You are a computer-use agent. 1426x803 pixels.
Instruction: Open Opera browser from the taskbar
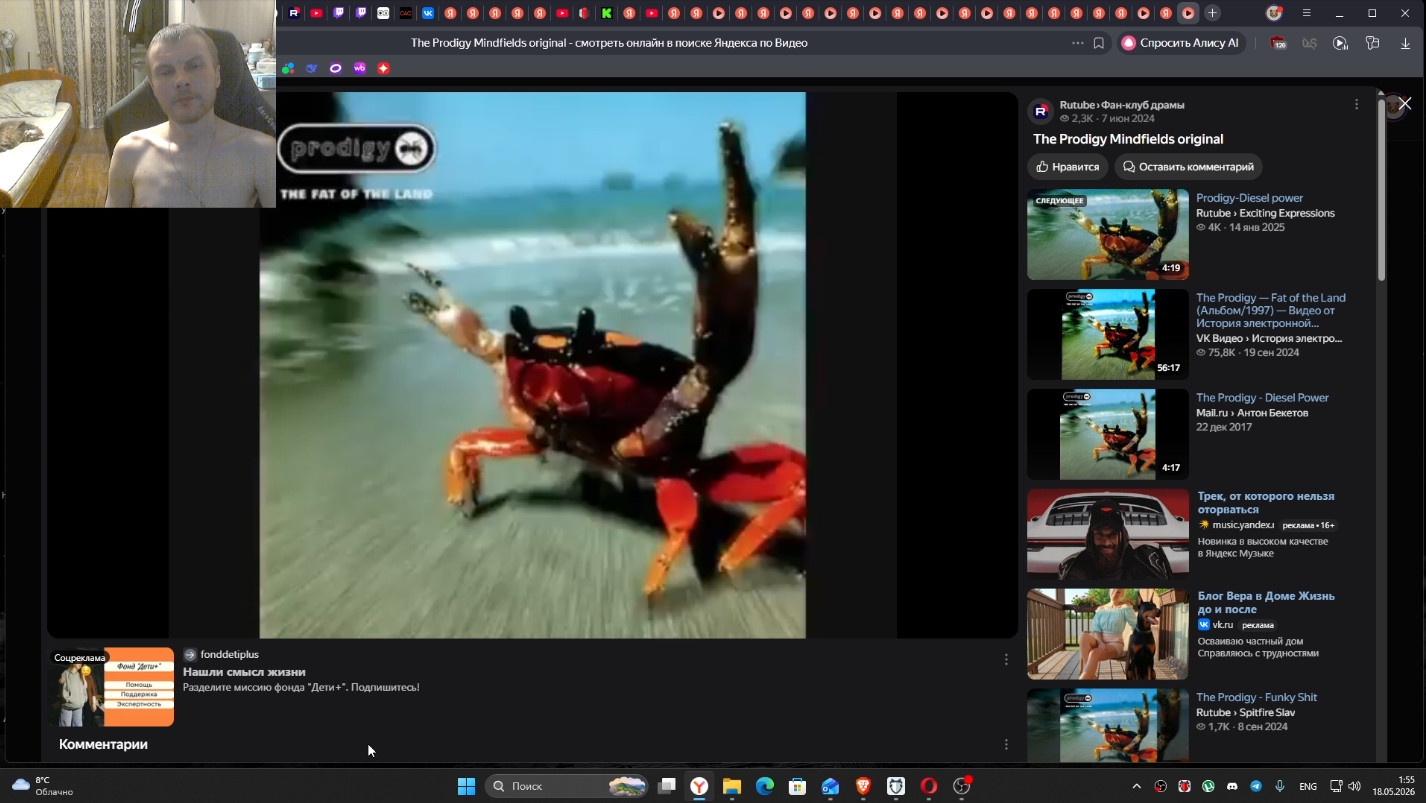point(929,786)
